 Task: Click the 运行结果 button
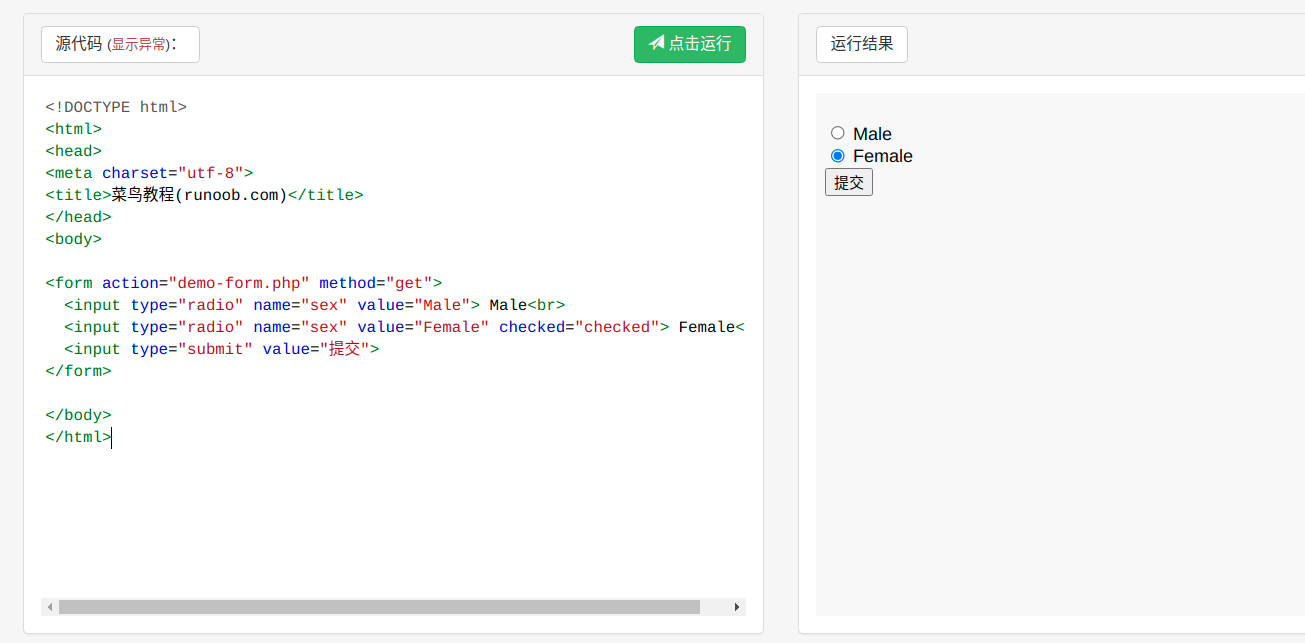tap(861, 44)
